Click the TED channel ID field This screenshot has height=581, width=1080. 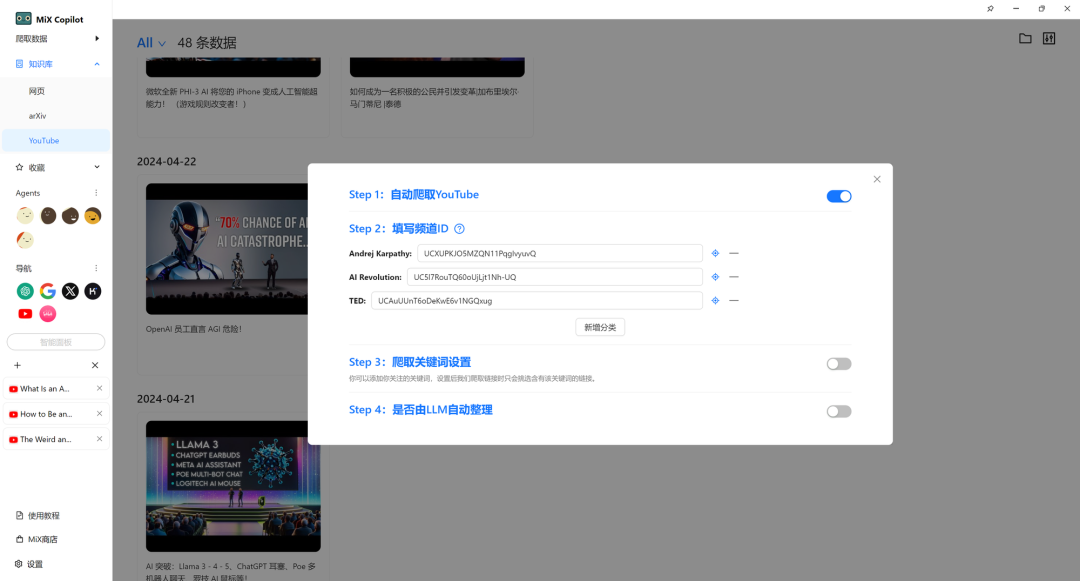(537, 300)
